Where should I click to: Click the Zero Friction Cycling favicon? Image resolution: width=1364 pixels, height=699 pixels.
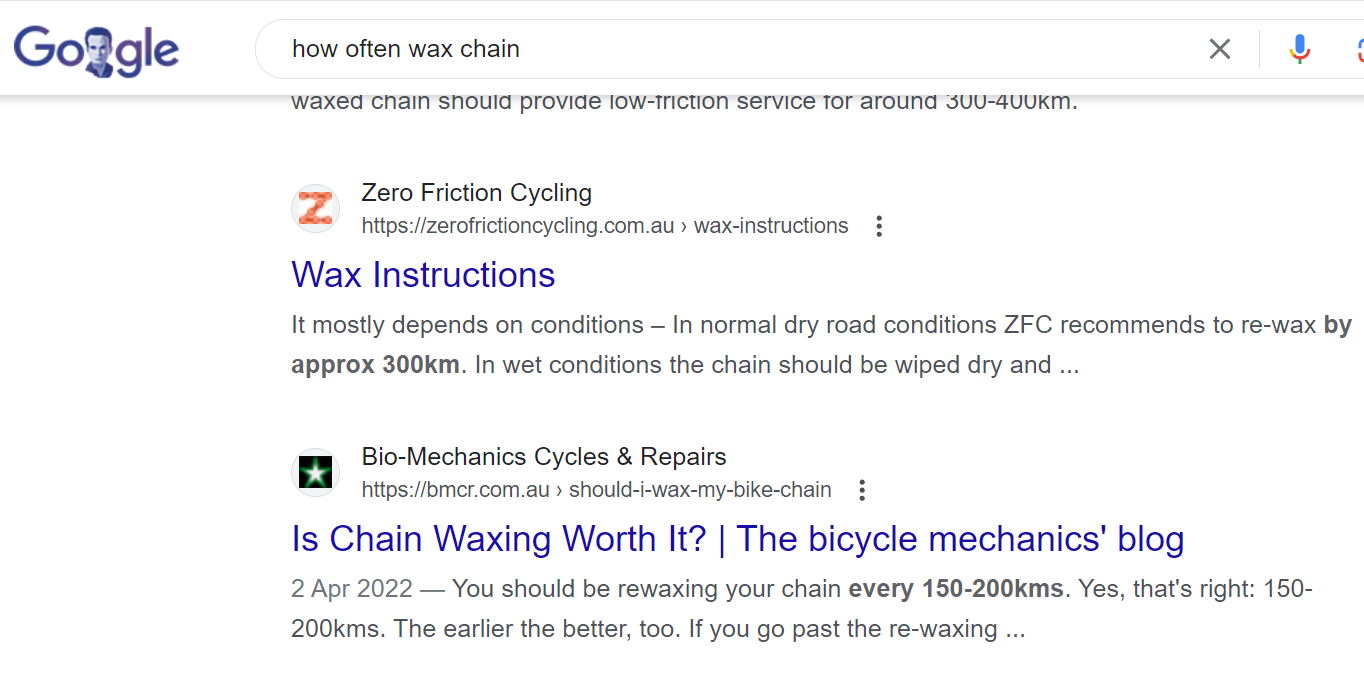[315, 208]
